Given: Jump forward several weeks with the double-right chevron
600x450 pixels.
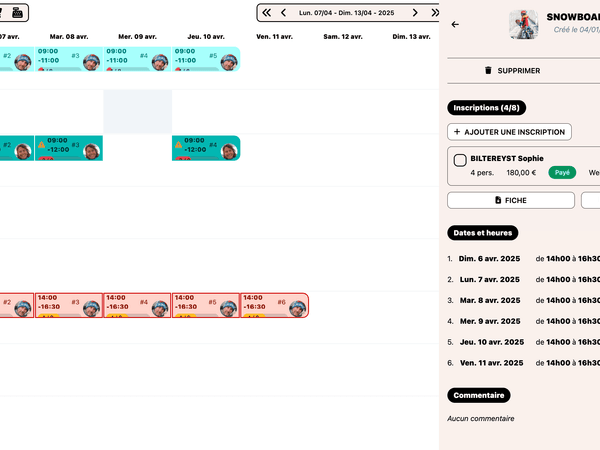Looking at the screenshot, I should click(434, 13).
